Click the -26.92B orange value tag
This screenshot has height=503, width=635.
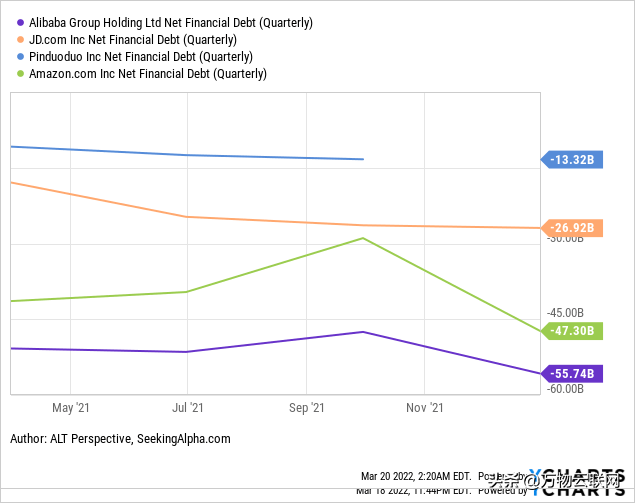click(x=572, y=228)
